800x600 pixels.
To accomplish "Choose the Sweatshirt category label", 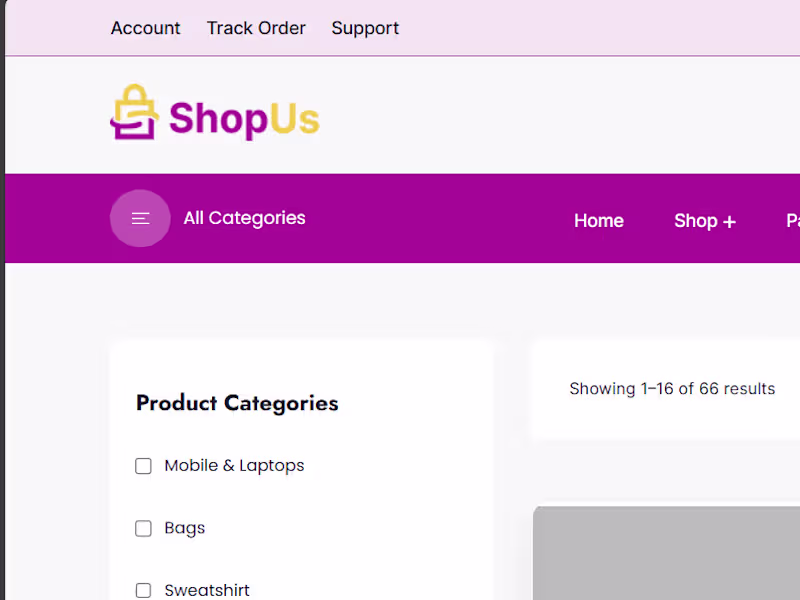I will tap(207, 590).
